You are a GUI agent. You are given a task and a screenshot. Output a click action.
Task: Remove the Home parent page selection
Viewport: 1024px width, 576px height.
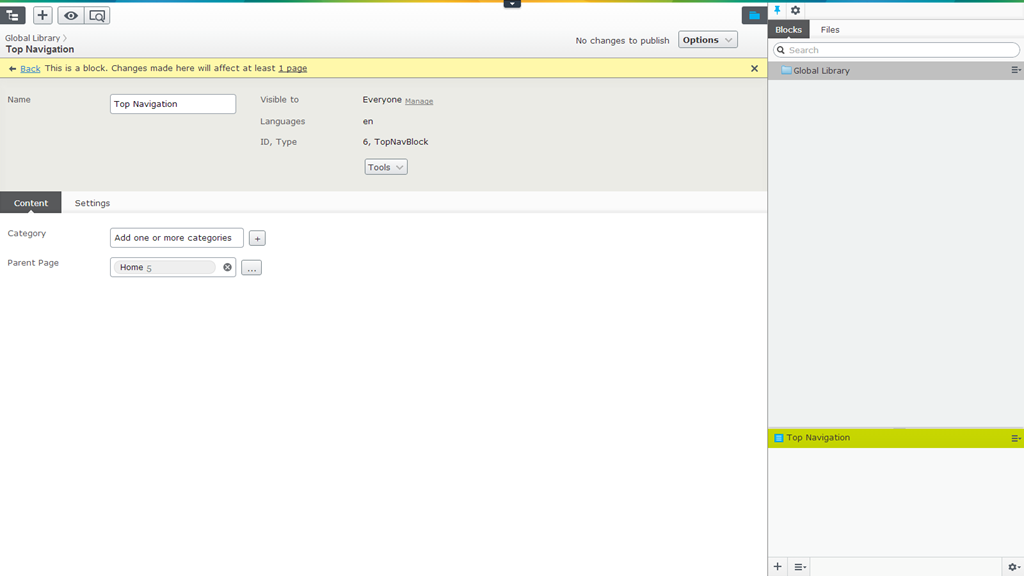click(x=227, y=267)
